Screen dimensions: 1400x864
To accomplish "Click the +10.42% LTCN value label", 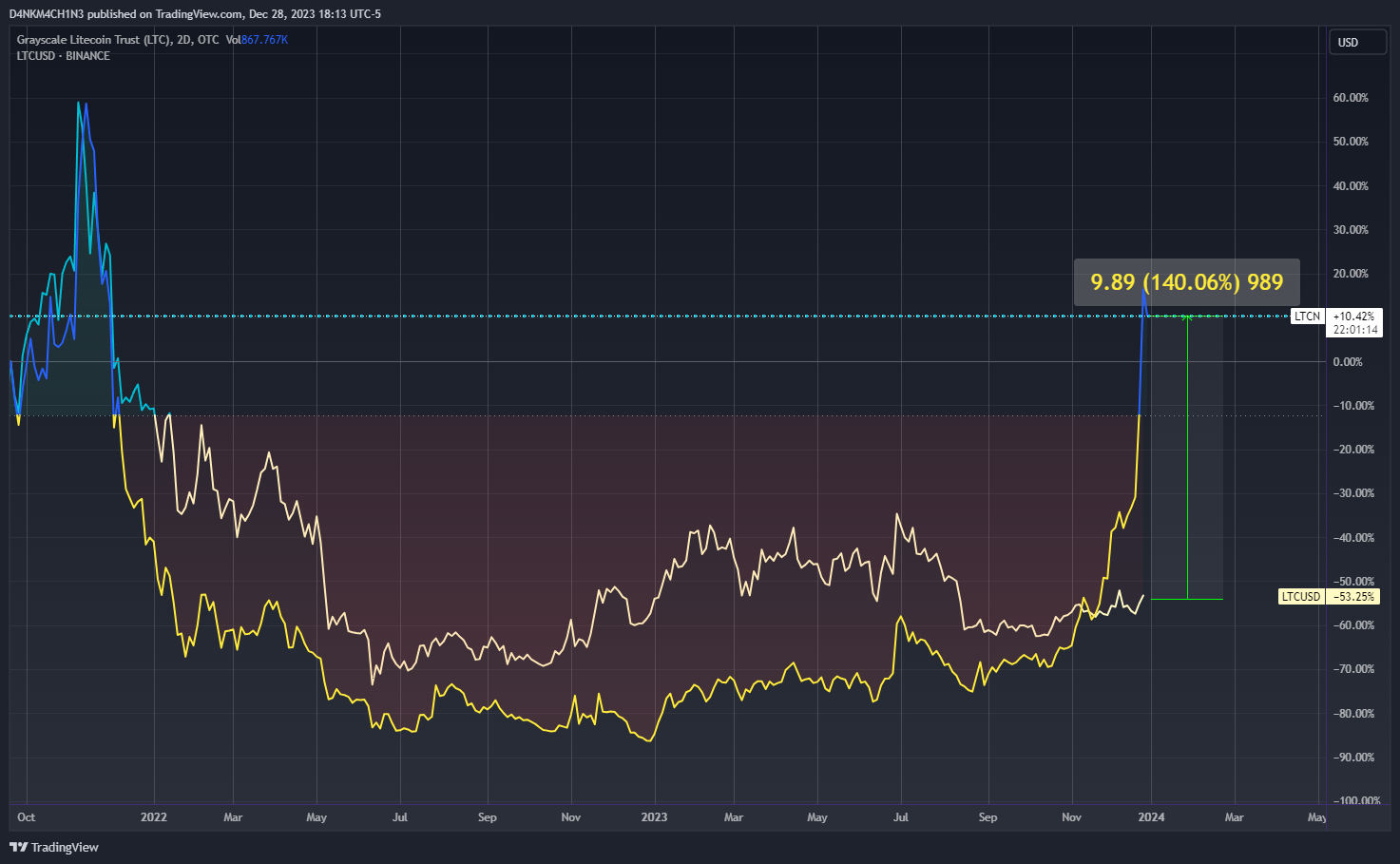I will (x=1353, y=317).
